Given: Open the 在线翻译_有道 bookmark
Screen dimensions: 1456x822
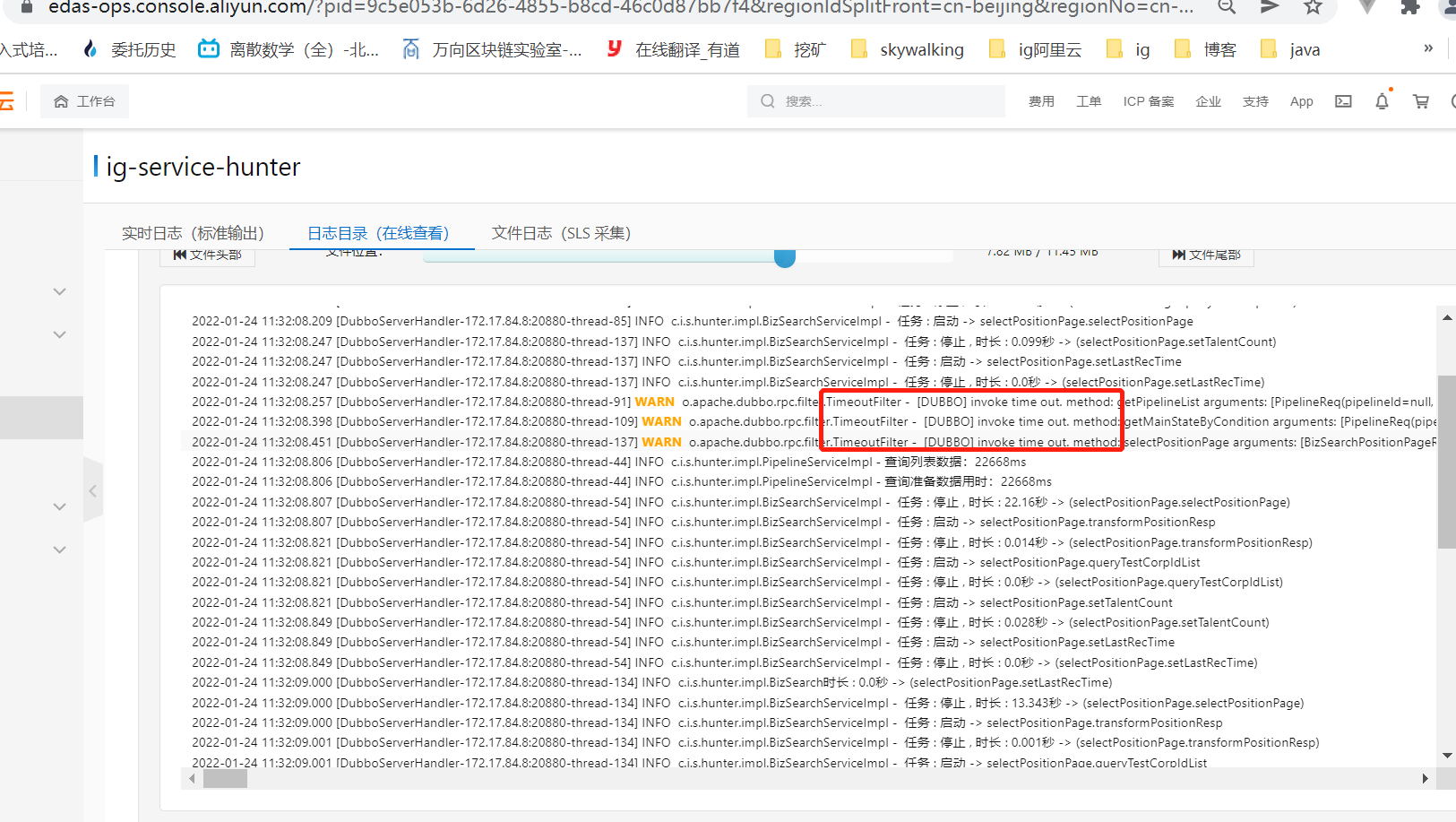Looking at the screenshot, I should [x=673, y=49].
